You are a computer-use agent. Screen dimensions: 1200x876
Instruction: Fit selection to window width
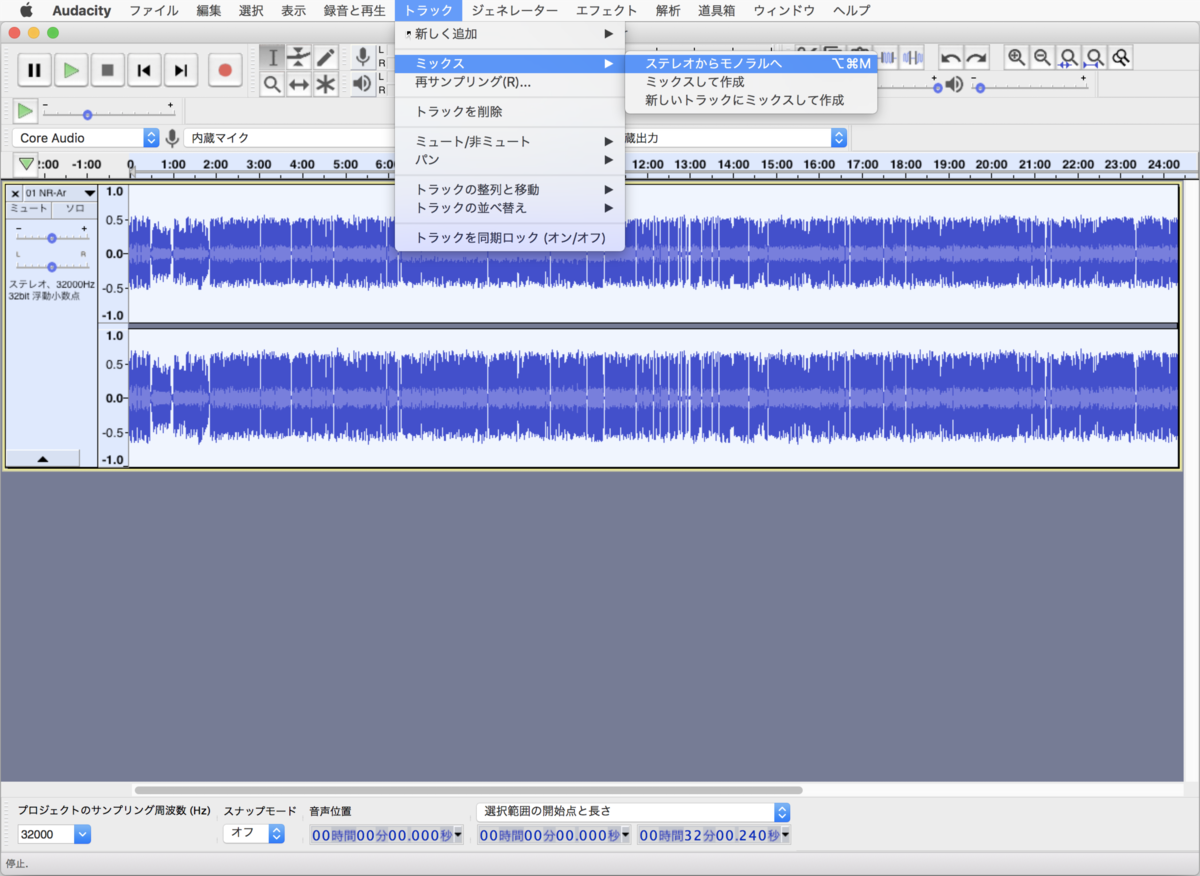(1069, 58)
